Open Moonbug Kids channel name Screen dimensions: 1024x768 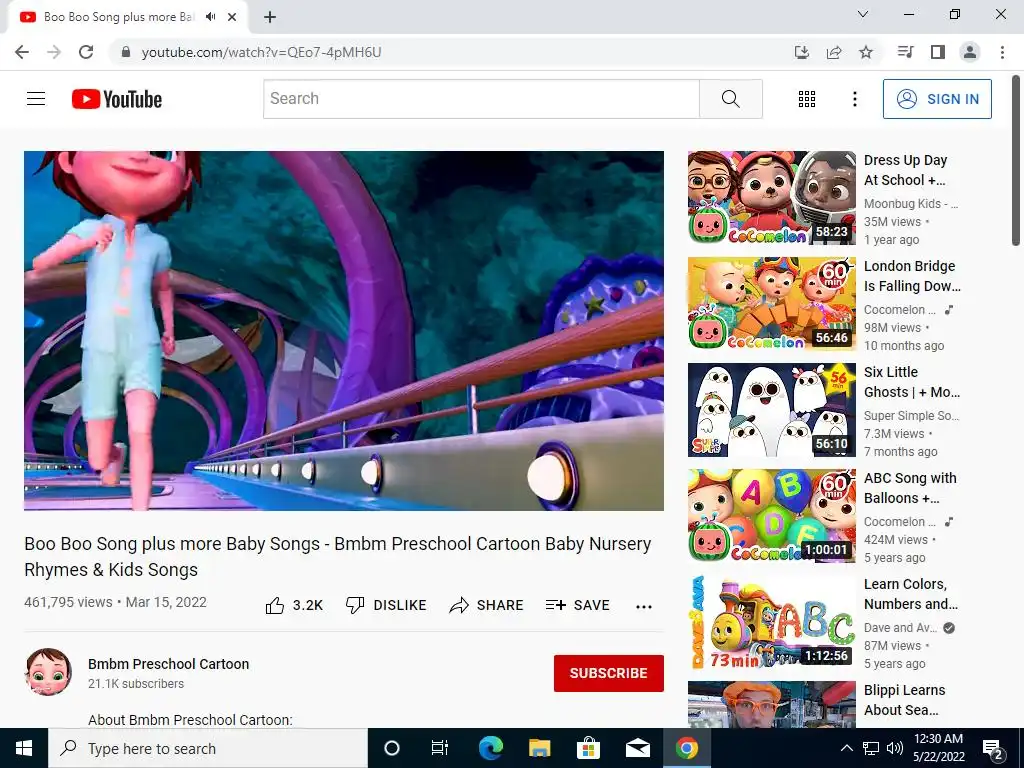point(910,204)
